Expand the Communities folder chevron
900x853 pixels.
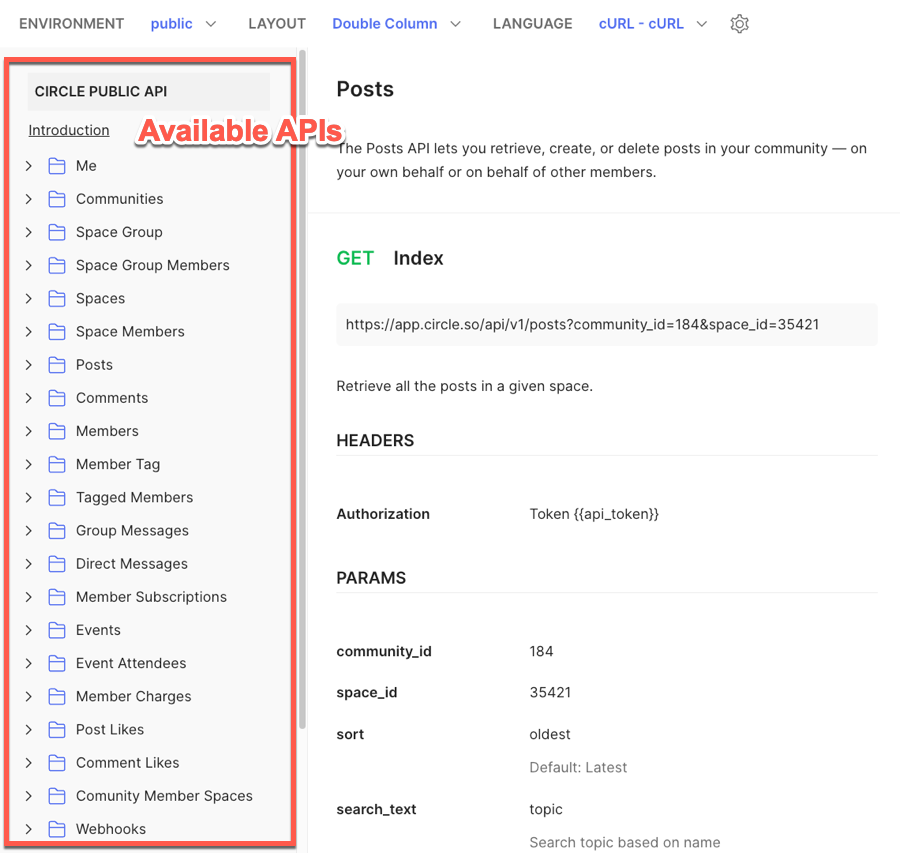point(29,199)
